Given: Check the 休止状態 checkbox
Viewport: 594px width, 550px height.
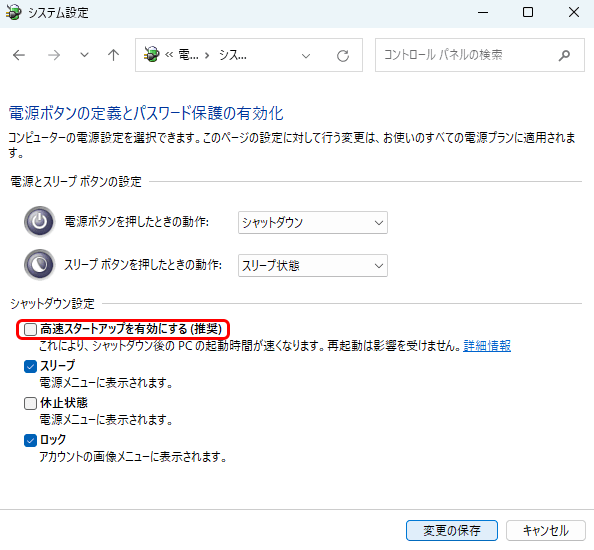Looking at the screenshot, I should point(30,403).
